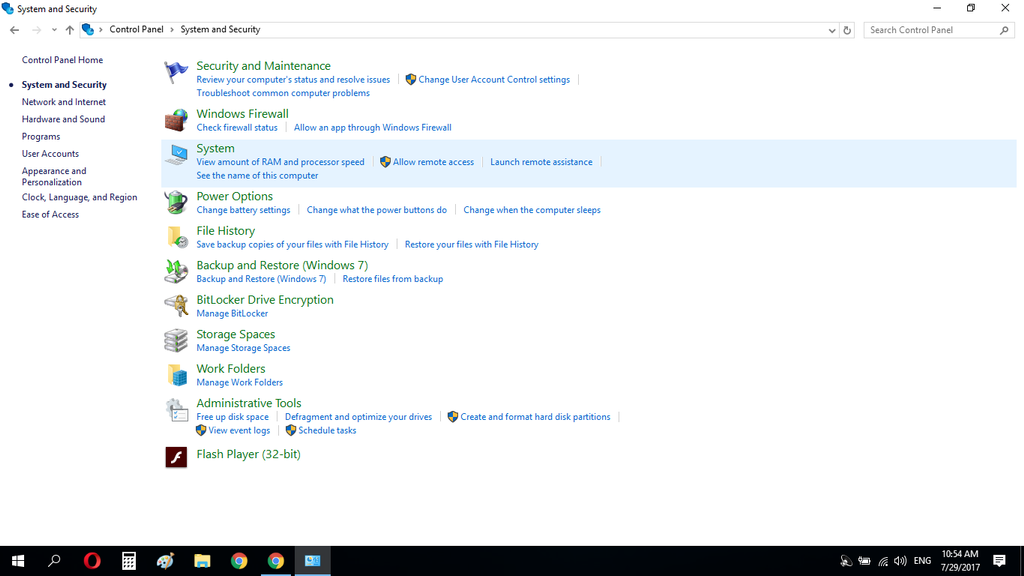Click the battery tray icon

[x=865, y=561]
